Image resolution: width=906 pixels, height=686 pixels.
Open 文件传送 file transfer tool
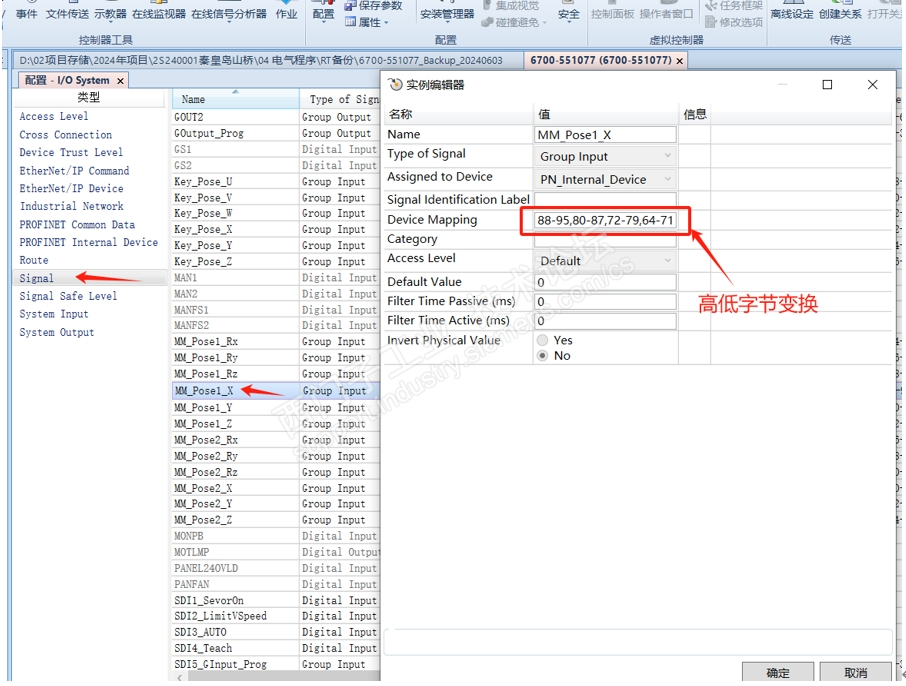[67, 14]
